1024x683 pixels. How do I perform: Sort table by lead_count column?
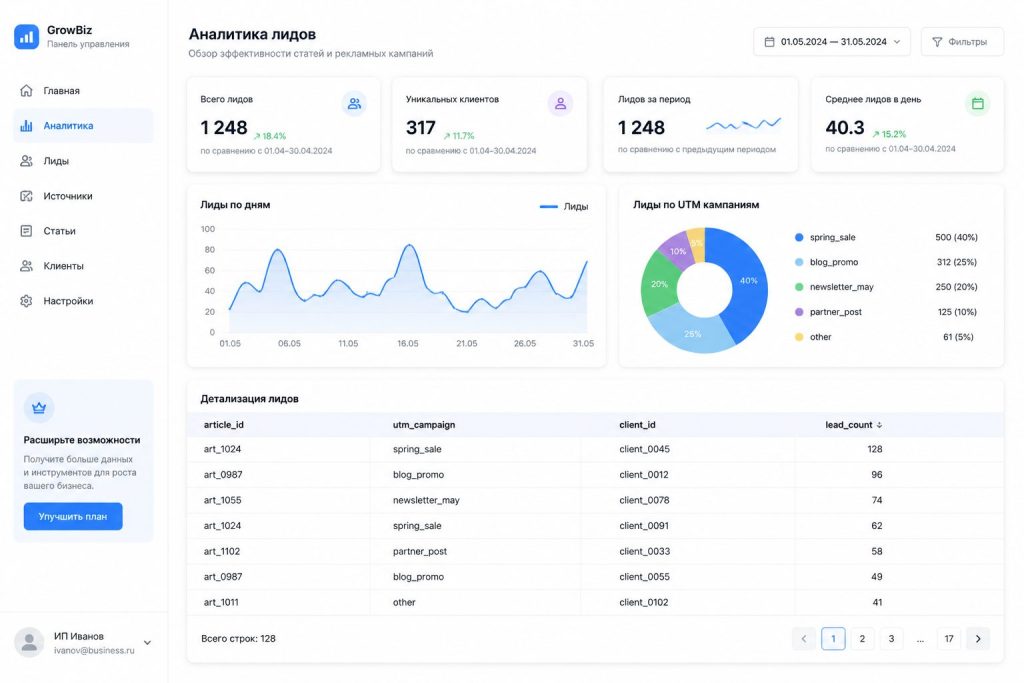tap(854, 424)
